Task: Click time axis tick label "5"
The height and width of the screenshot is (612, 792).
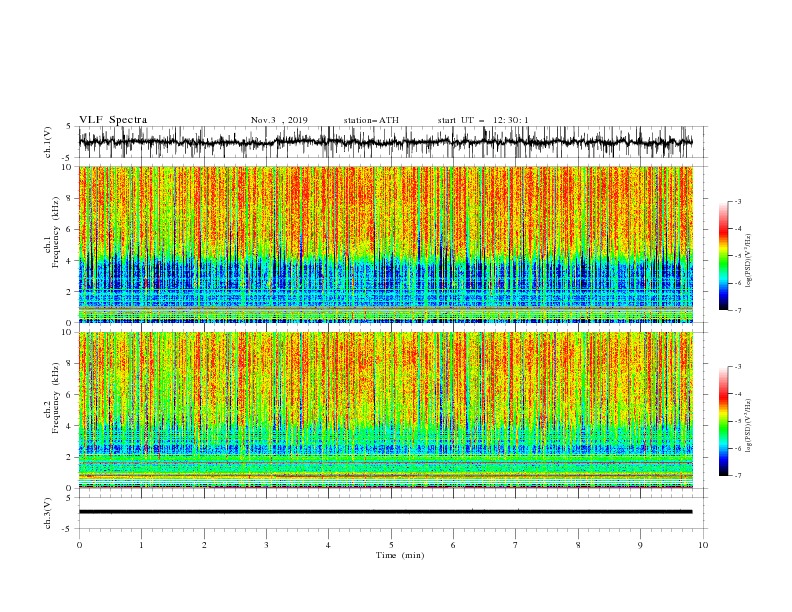Action: point(391,545)
